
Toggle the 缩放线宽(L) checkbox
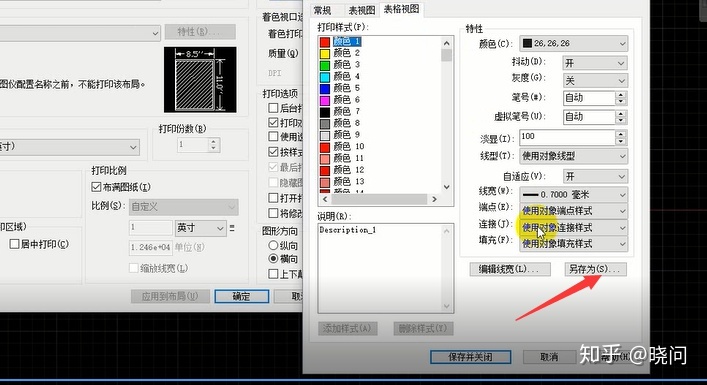point(133,268)
